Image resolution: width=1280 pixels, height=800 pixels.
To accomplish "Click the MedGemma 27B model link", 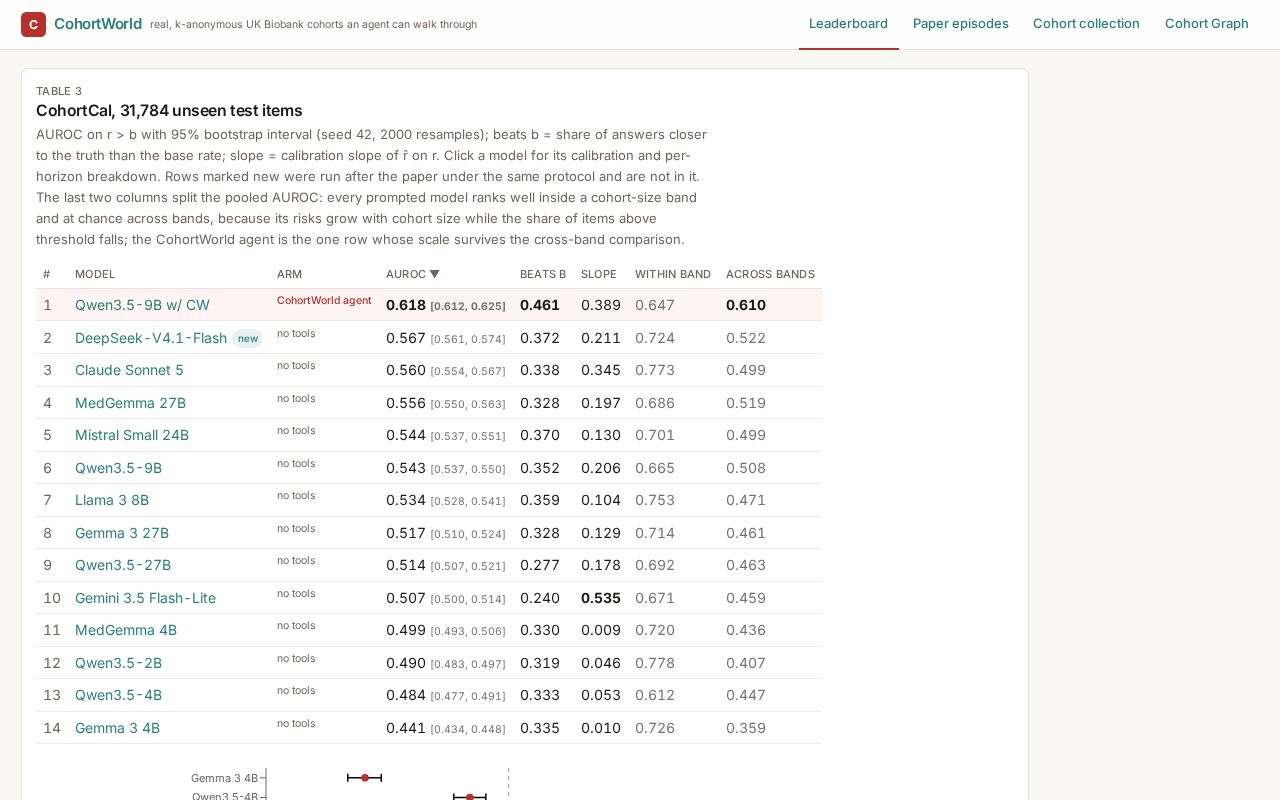I will coord(130,403).
